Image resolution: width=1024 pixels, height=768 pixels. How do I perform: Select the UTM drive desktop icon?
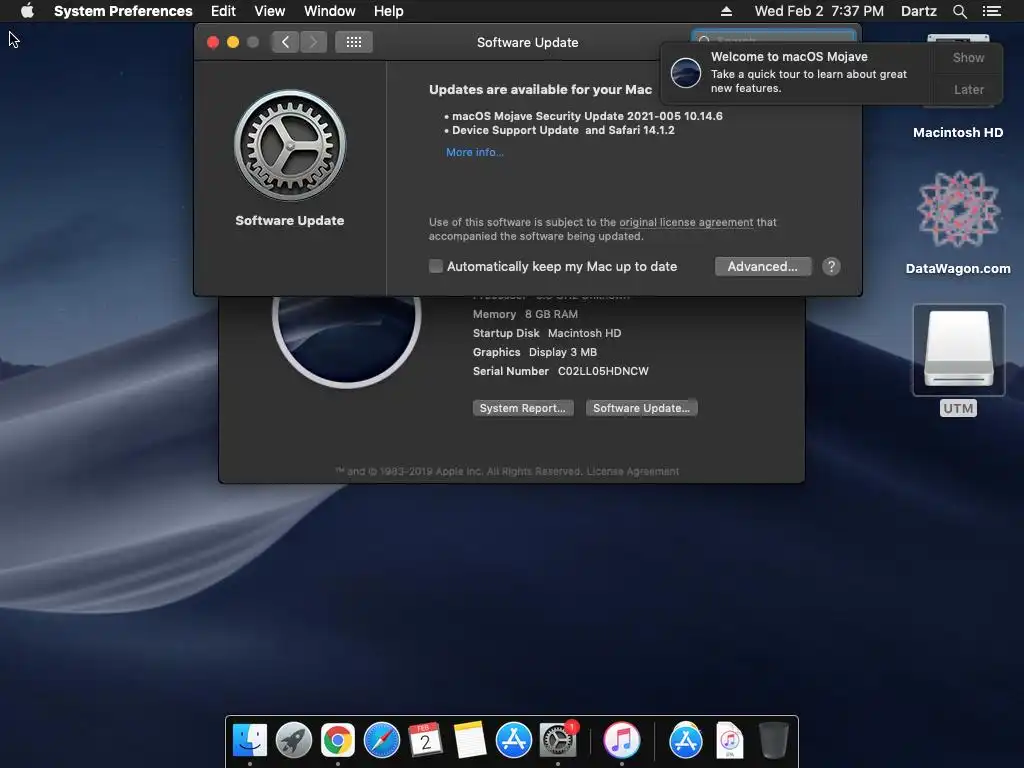coord(958,360)
